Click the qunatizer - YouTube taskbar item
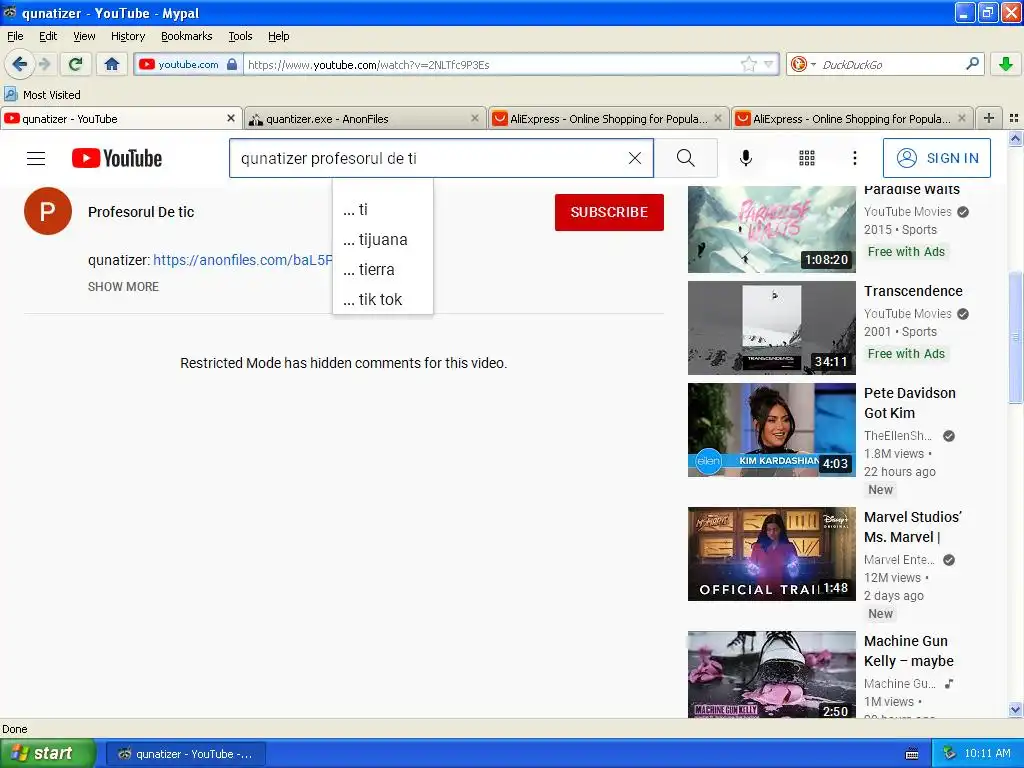 (185, 754)
